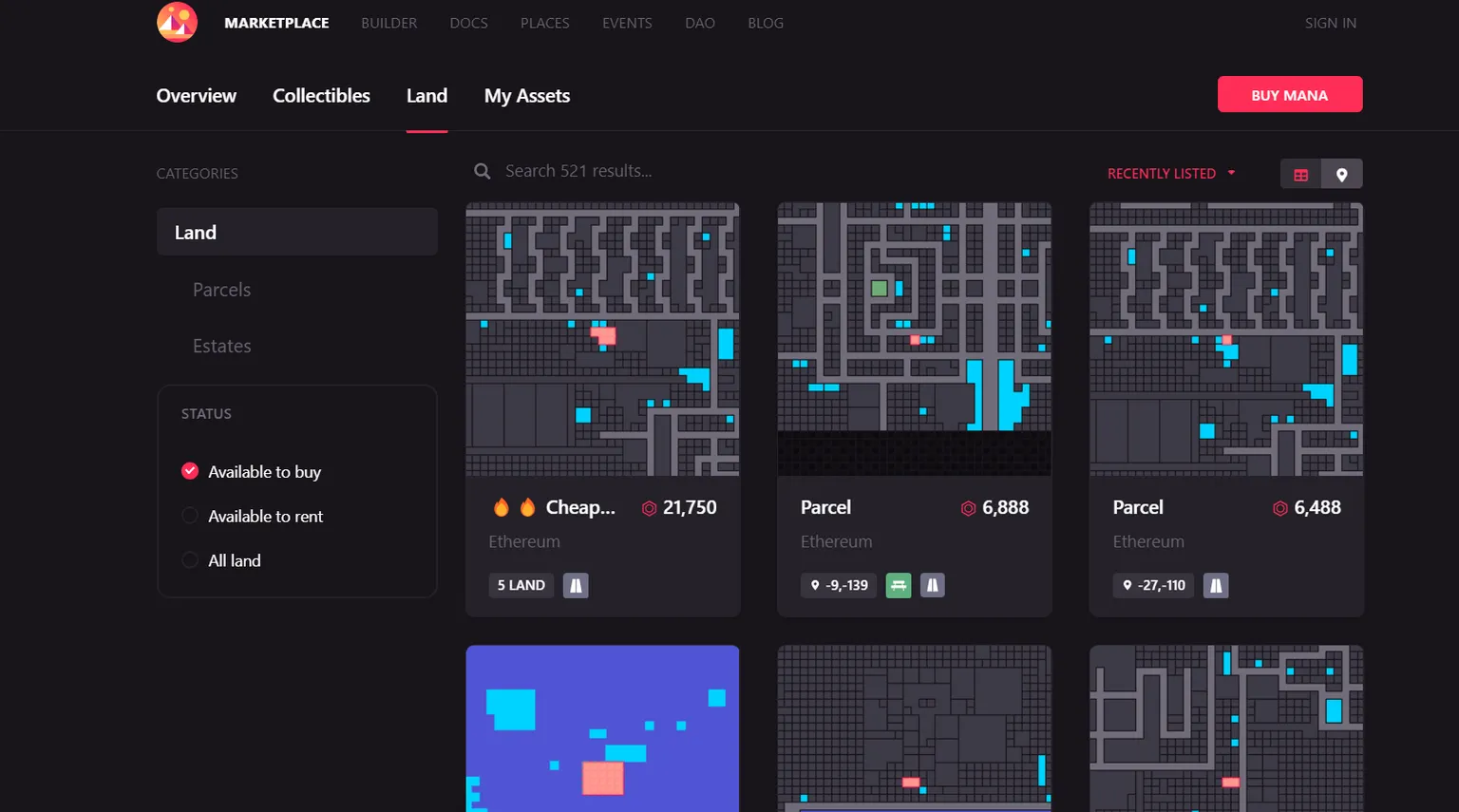Go to My Assets tab
This screenshot has width=1459, height=812.
point(526,96)
